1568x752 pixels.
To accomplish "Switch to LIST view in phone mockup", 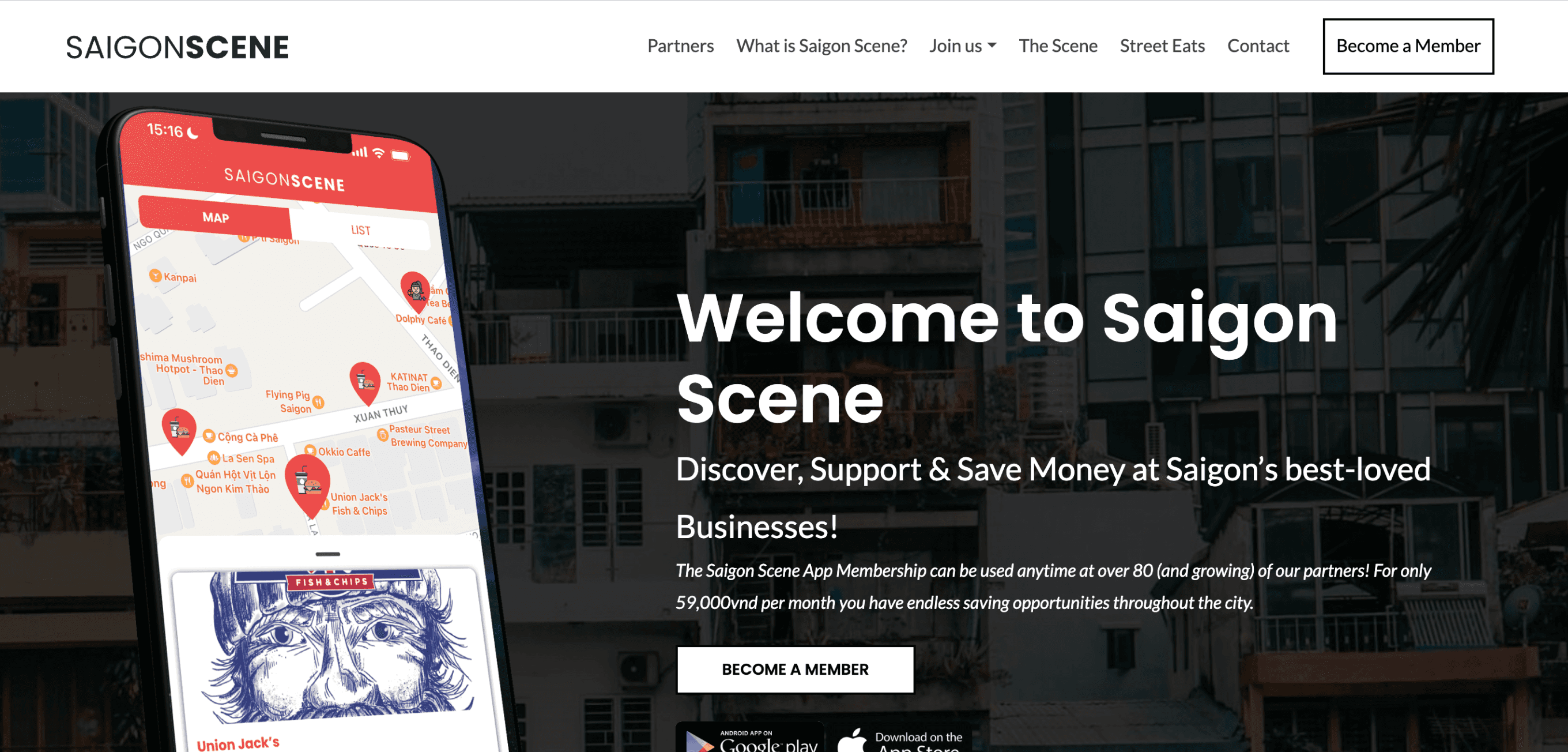I will pyautogui.click(x=360, y=230).
